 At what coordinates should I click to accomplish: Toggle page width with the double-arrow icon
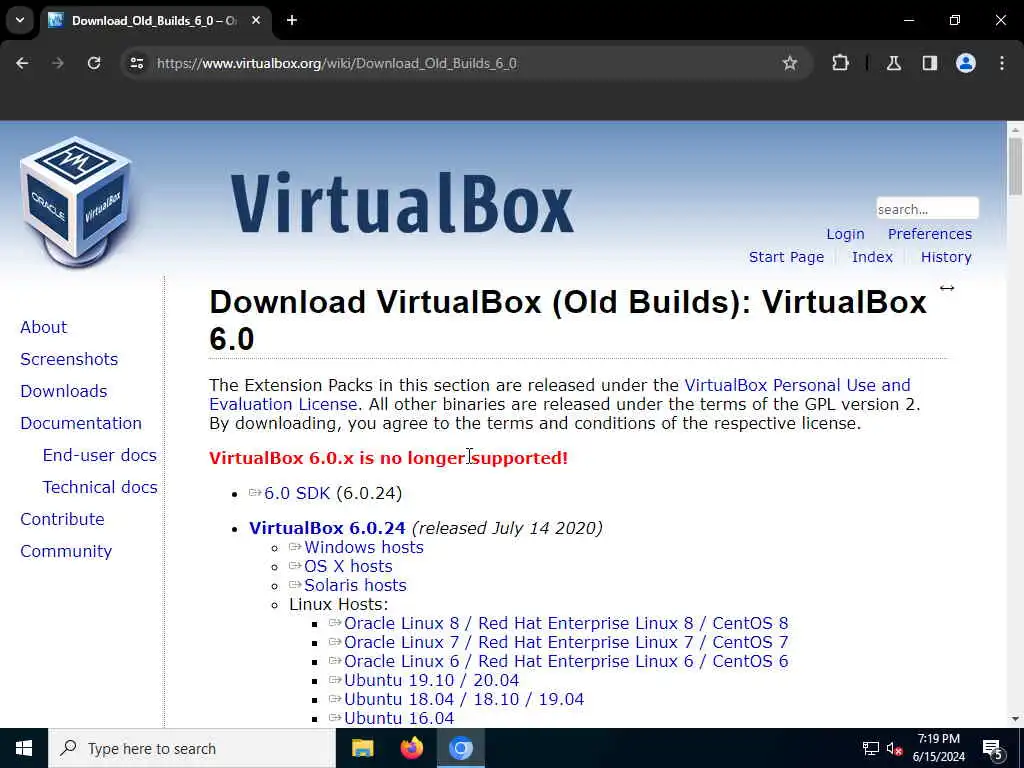click(947, 288)
